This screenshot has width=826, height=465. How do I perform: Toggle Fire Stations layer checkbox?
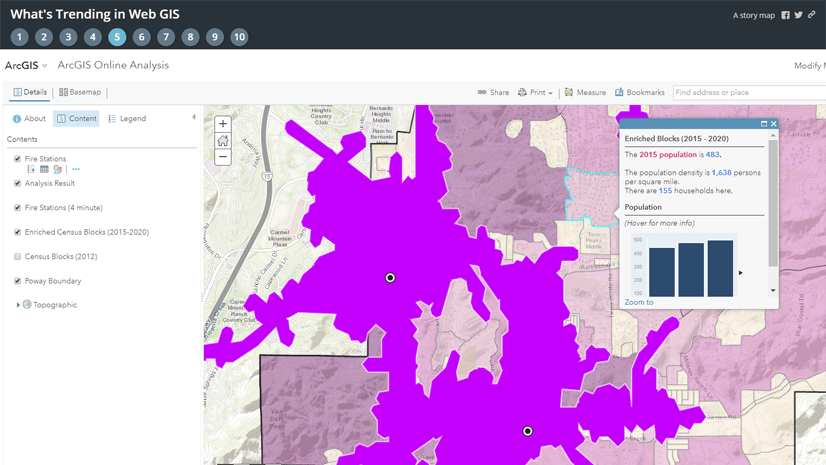tap(17, 159)
